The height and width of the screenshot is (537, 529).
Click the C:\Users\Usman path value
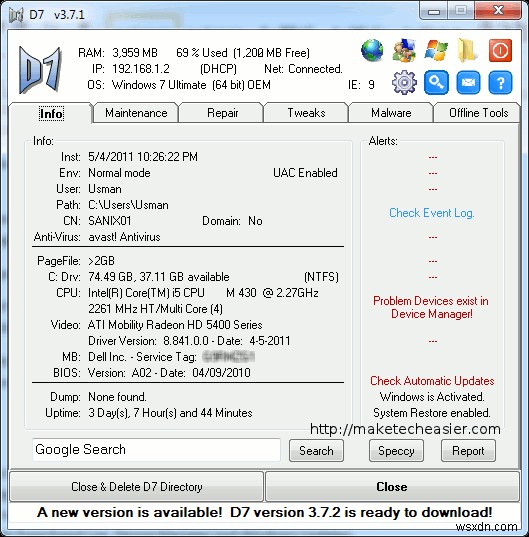128,205
